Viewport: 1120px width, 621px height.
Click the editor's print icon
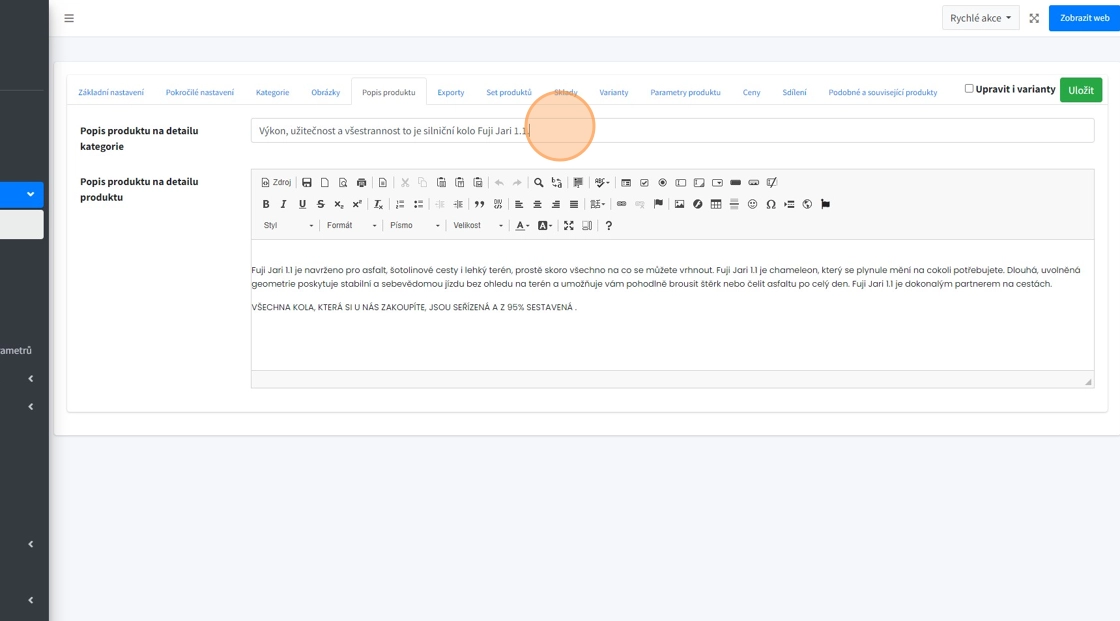tap(361, 183)
